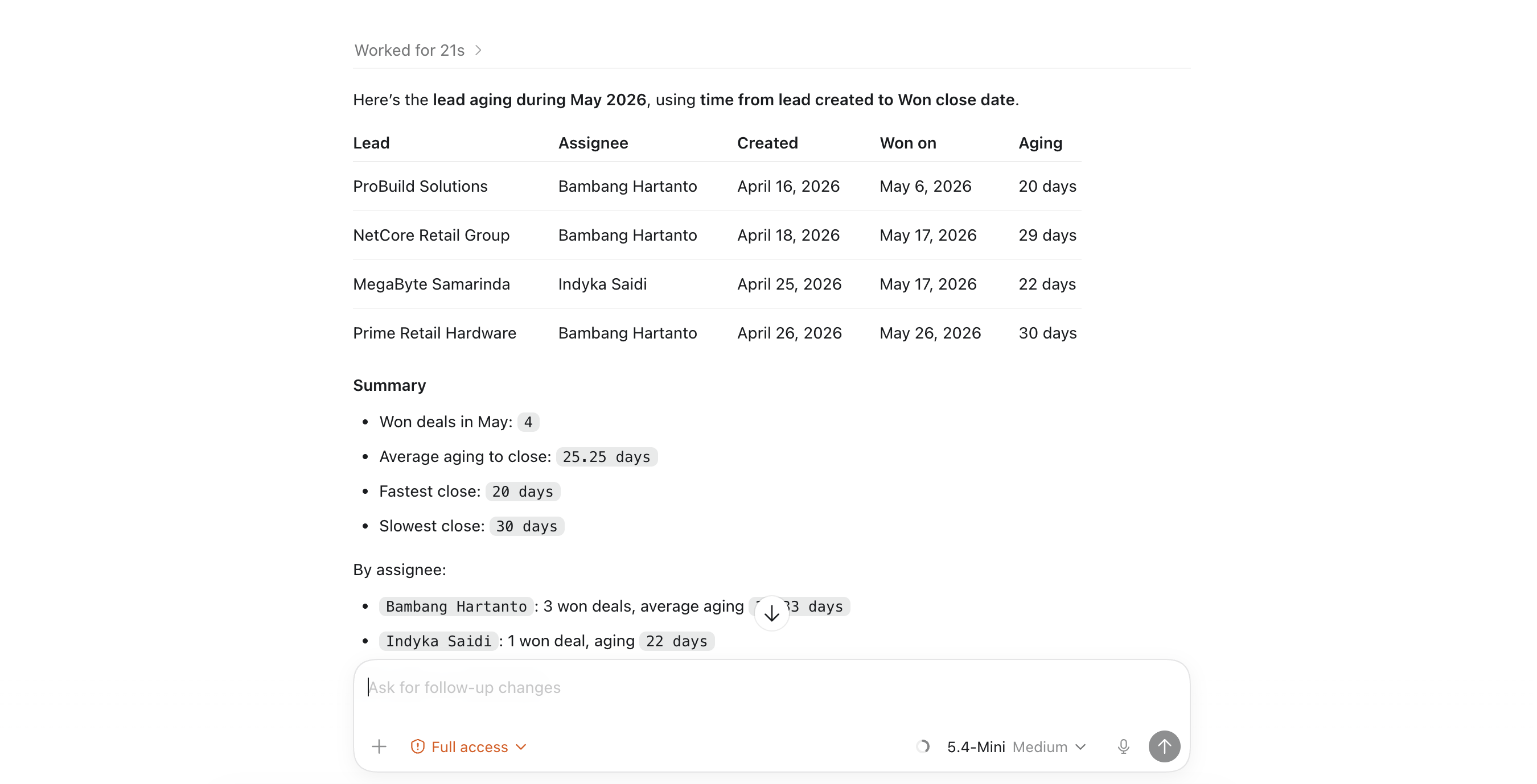
Task: Click the 'April 25, 2026' created date
Action: (790, 284)
